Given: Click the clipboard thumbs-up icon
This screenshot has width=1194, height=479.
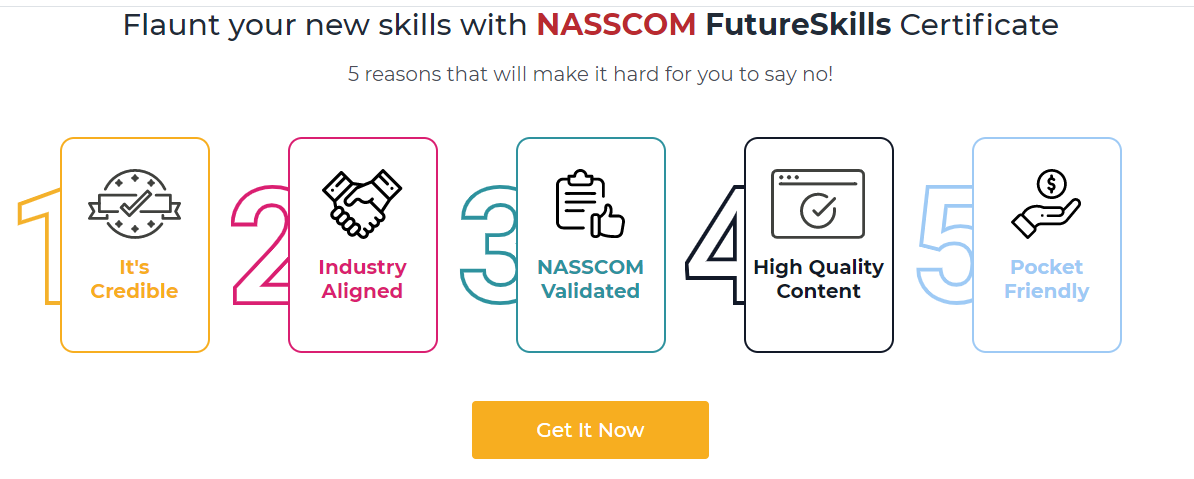Looking at the screenshot, I should tap(590, 204).
